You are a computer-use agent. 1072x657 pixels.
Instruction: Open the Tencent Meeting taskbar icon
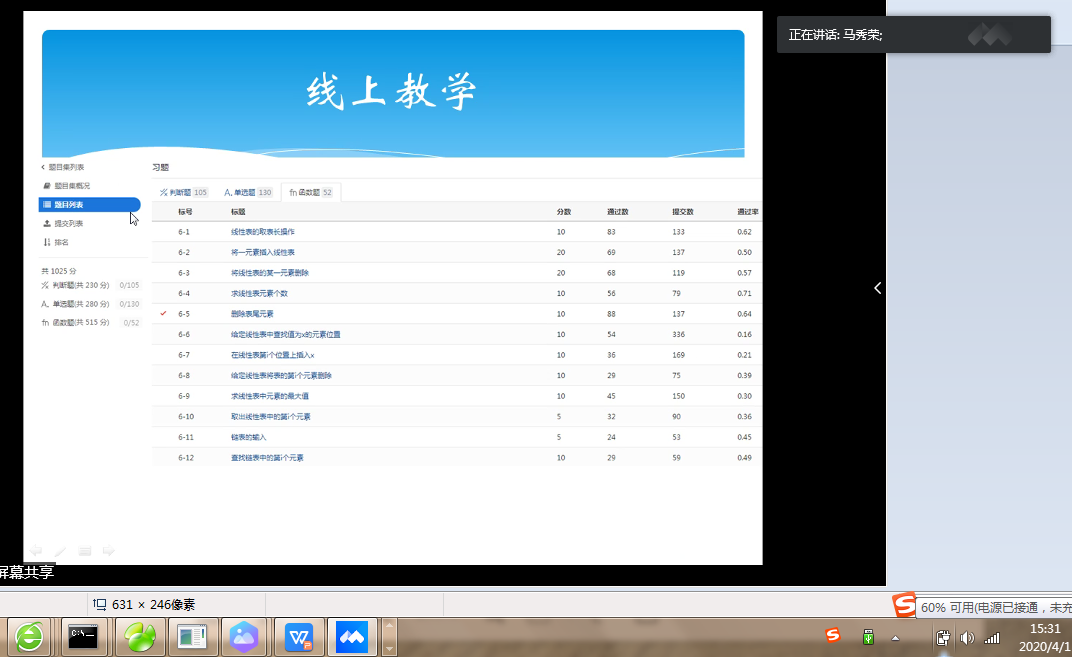(x=352, y=636)
